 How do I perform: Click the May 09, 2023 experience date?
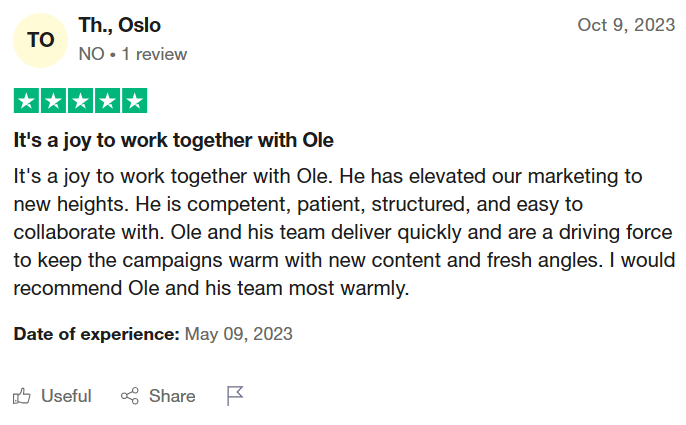point(239,333)
